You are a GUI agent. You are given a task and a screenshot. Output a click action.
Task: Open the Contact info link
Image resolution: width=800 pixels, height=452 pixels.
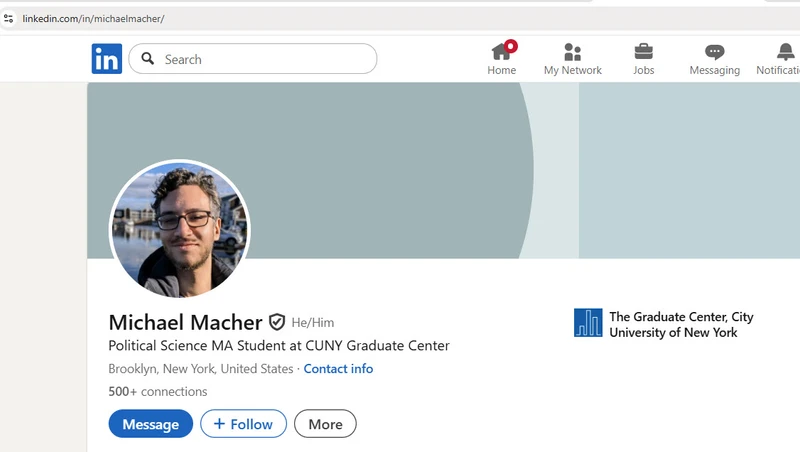point(338,369)
